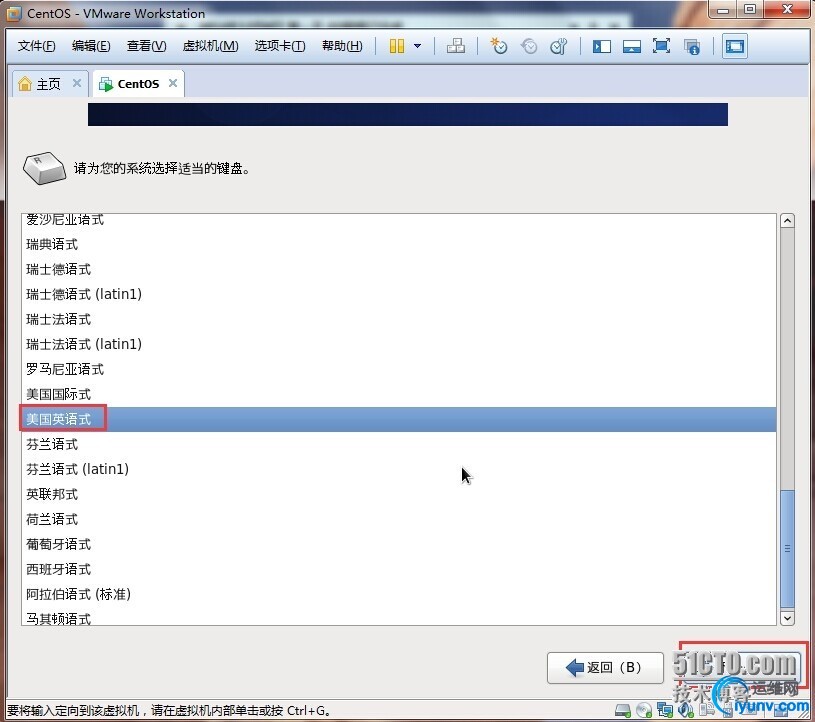Toggle the library sidebar panel
This screenshot has height=722, width=815.
[601, 46]
